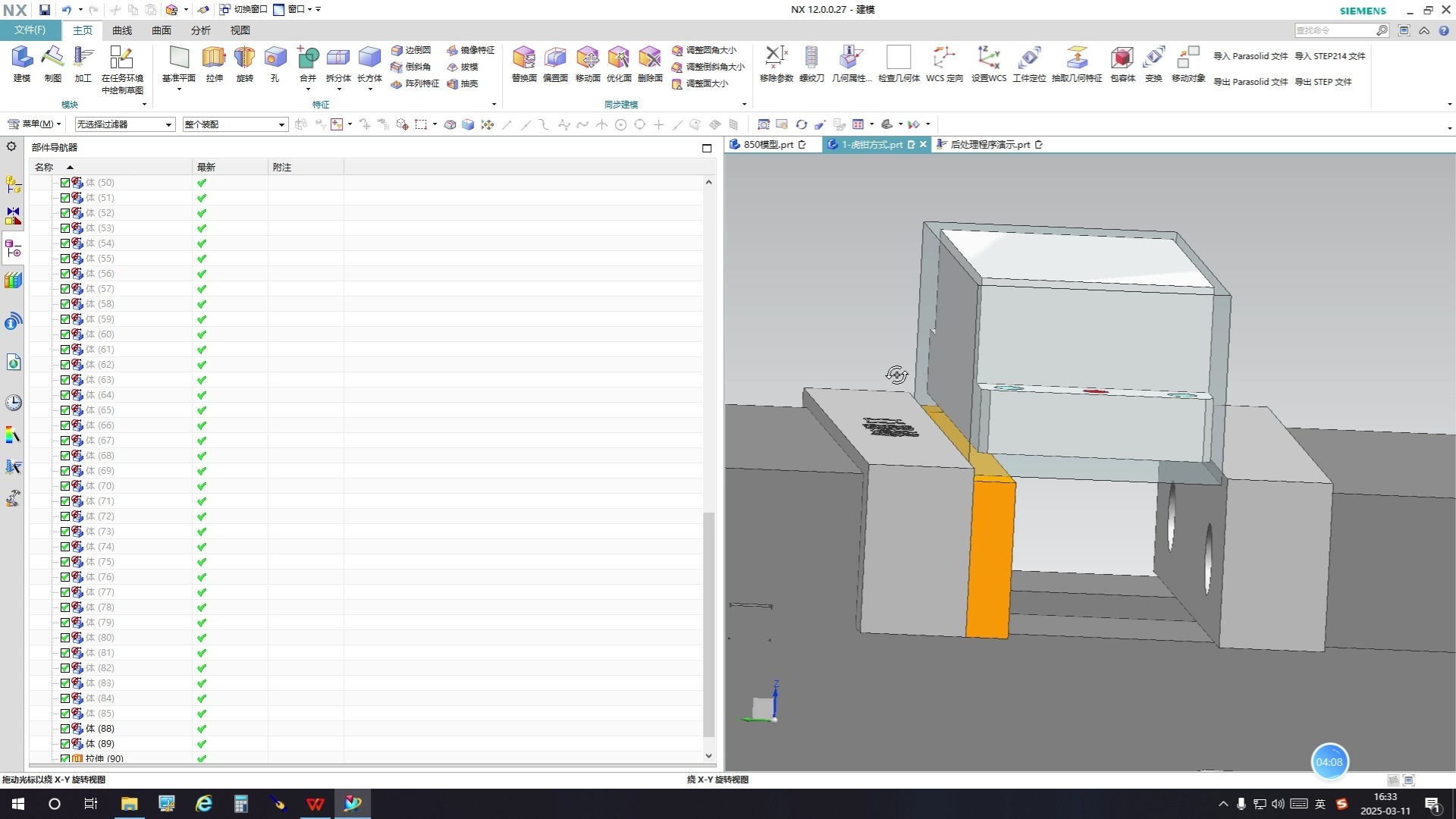This screenshot has height=819, width=1456.
Task: Open the 基准平面 (Datum Plane) tool
Action: (179, 58)
